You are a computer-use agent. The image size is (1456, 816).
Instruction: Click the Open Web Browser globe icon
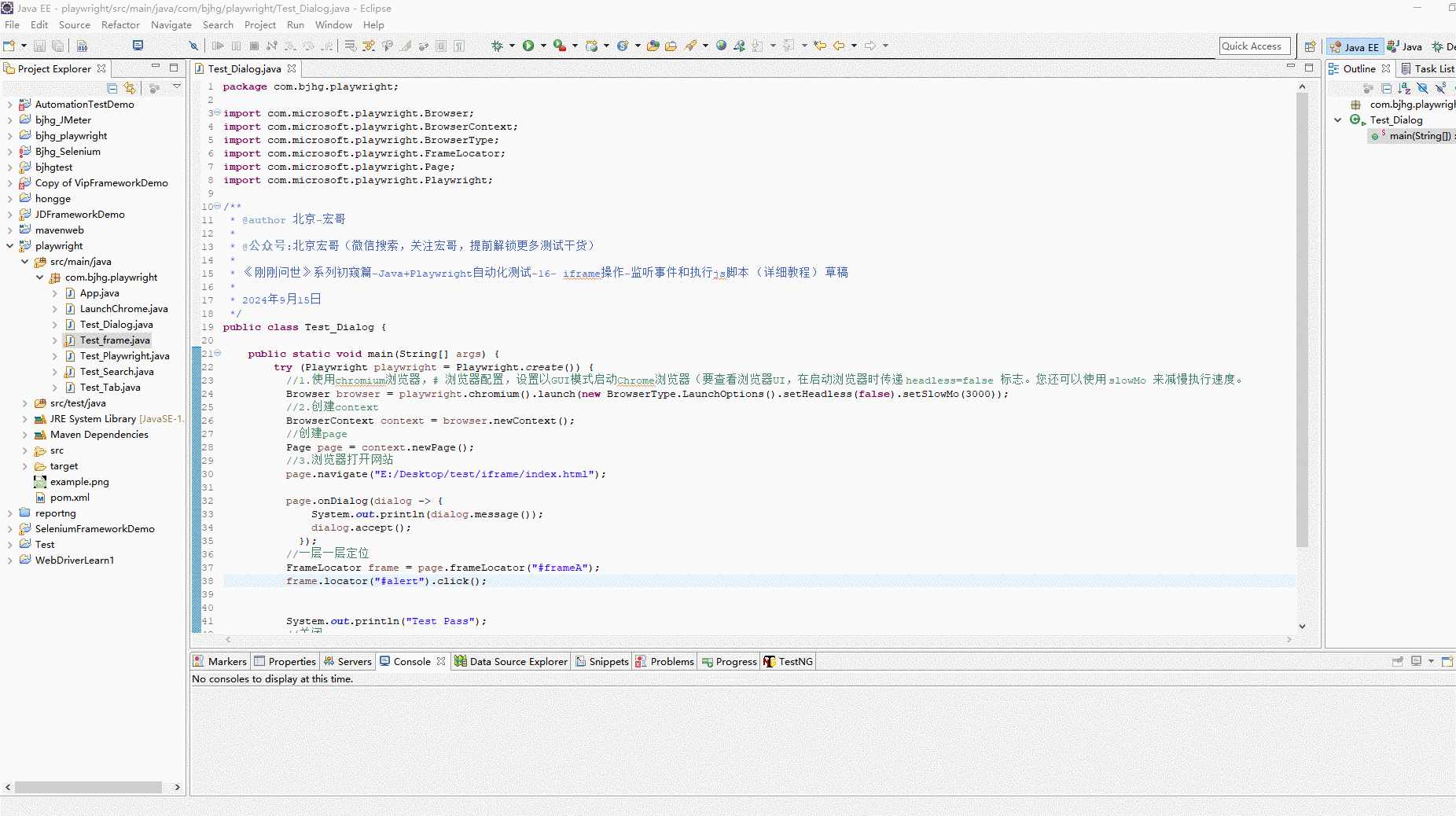pyautogui.click(x=721, y=46)
